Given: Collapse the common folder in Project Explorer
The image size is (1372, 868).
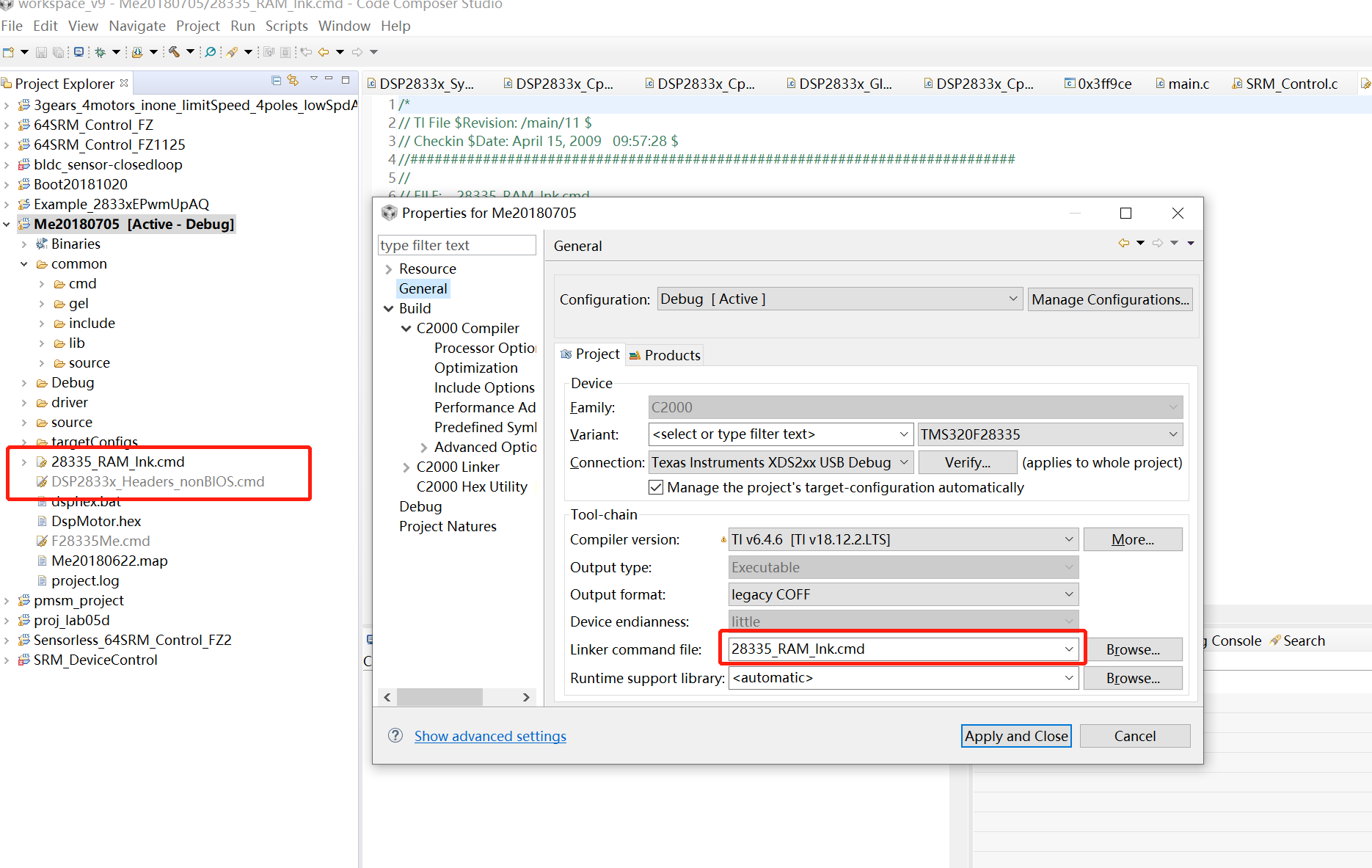Looking at the screenshot, I should tap(24, 264).
